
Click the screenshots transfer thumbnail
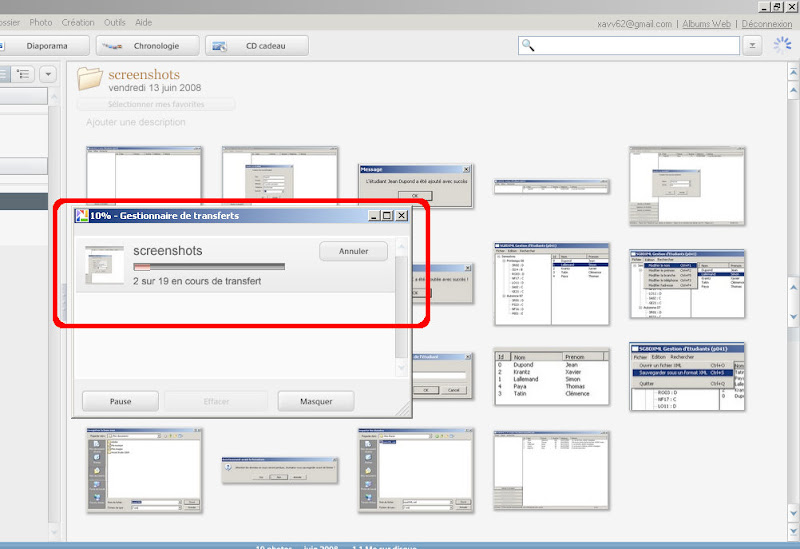click(105, 264)
